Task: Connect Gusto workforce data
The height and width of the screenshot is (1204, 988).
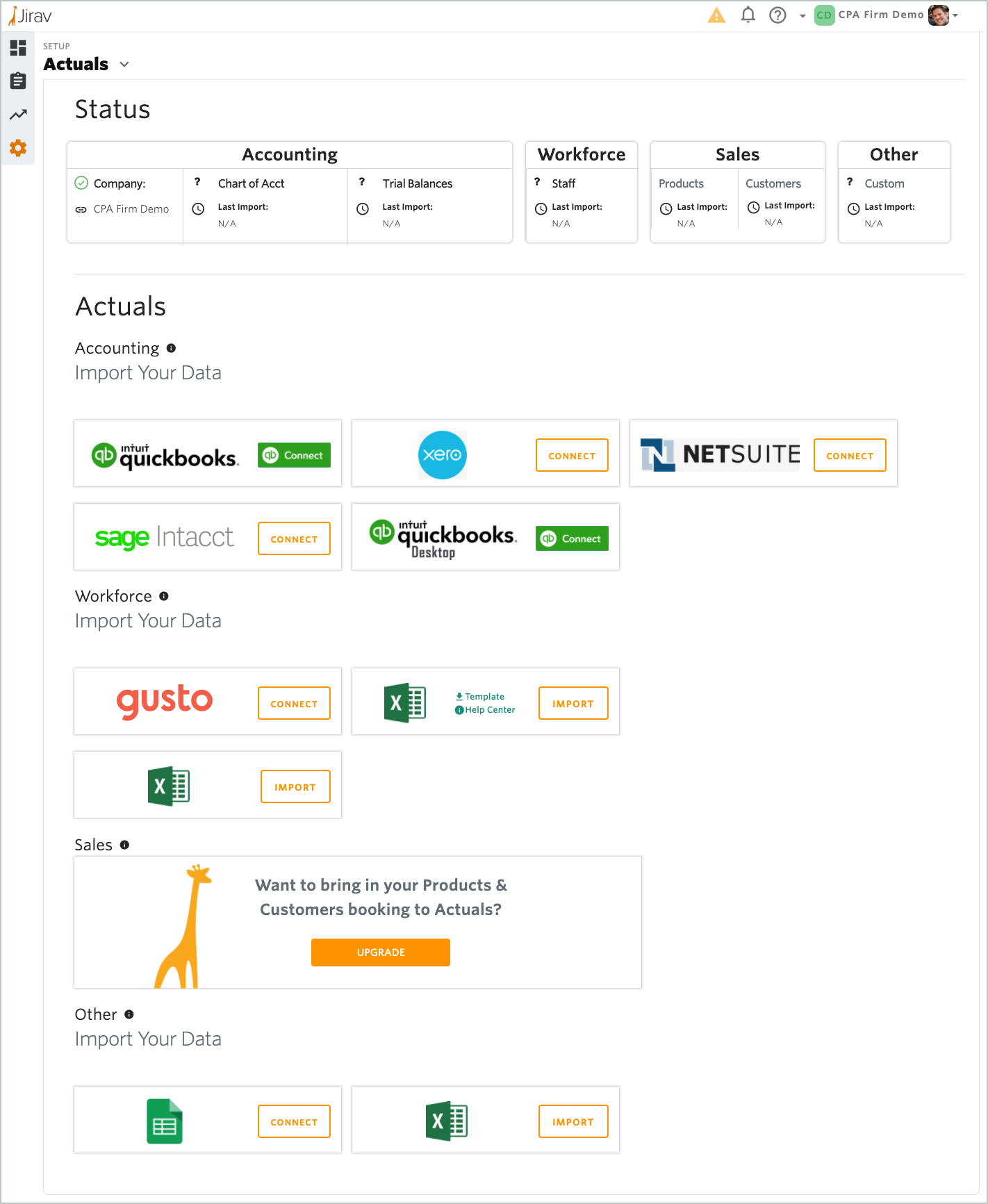Action: point(294,703)
